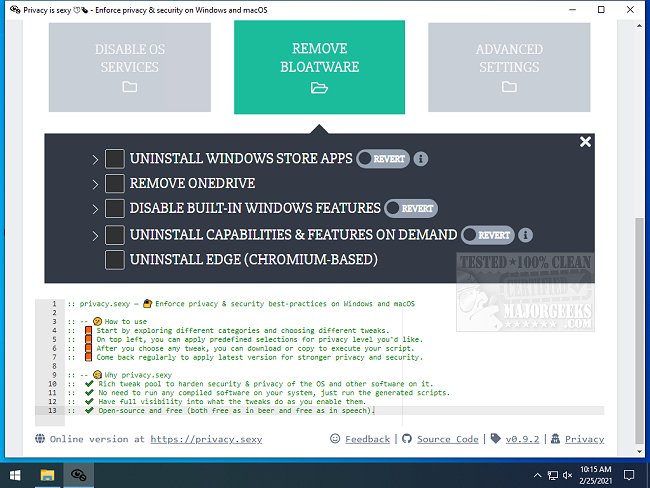Click inside code editor on line 13
The width and height of the screenshot is (650, 488).
tap(334, 410)
